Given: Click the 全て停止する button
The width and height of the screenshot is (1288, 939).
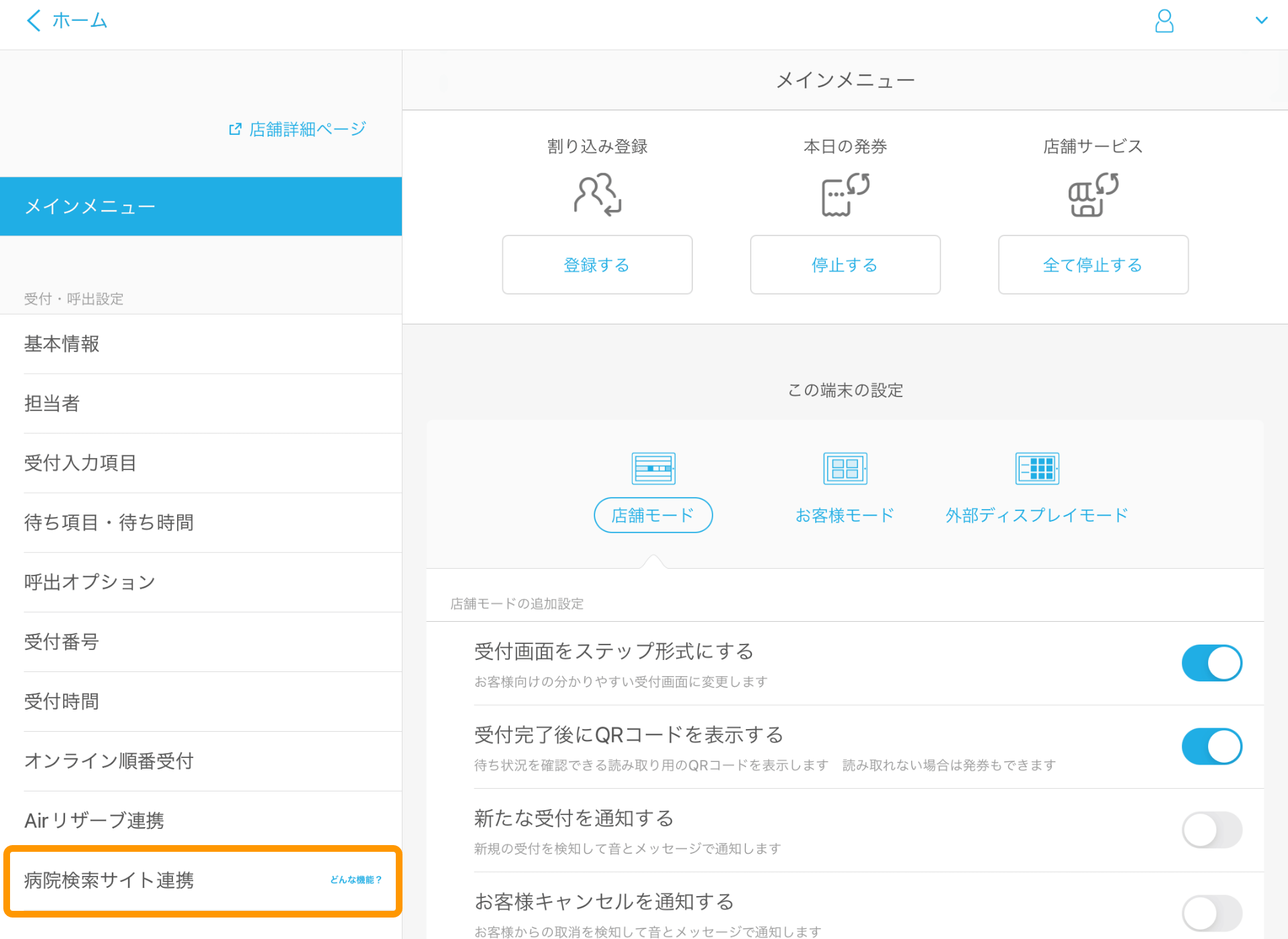Looking at the screenshot, I should (x=1092, y=264).
